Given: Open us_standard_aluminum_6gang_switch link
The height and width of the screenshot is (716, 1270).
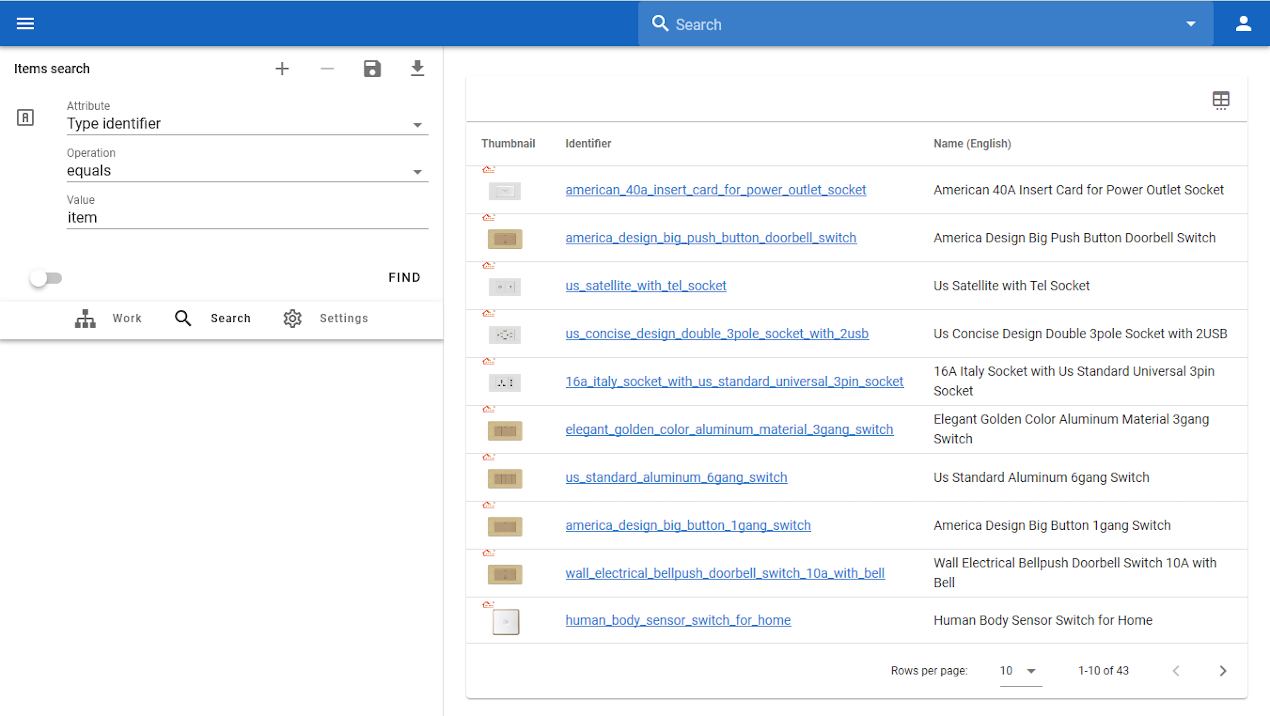Looking at the screenshot, I should pos(677,478).
